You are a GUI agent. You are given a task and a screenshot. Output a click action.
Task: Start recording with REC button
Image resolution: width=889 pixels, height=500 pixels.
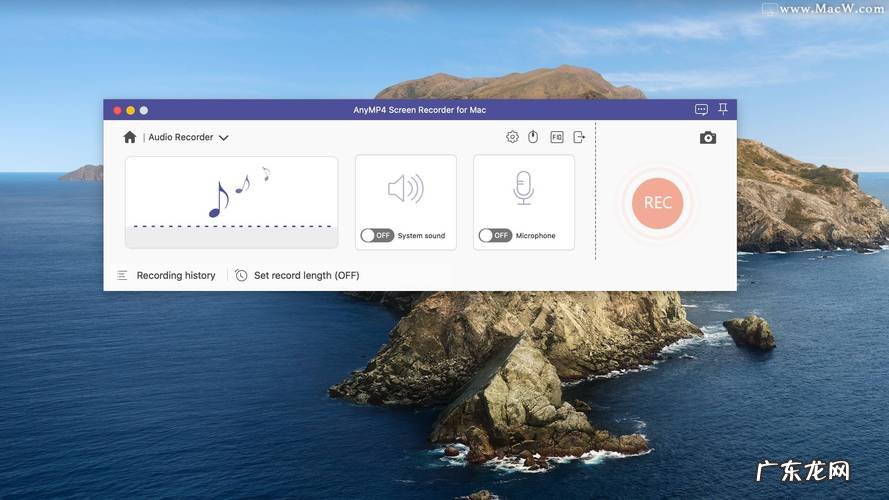pos(657,203)
